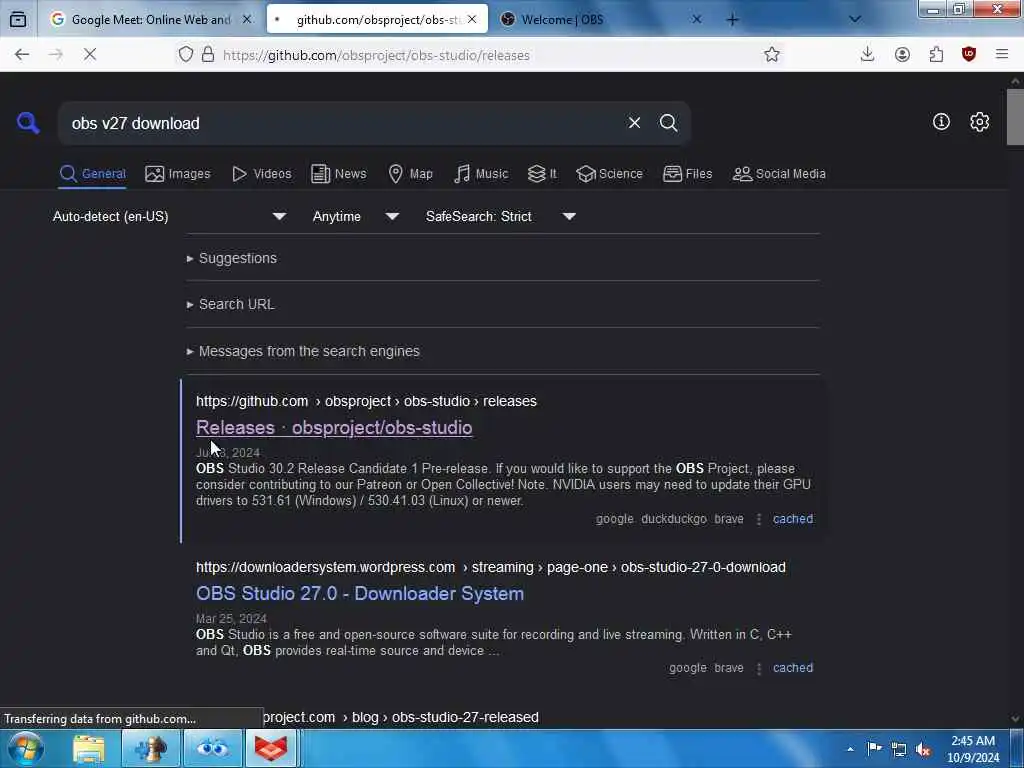Open Firefox View tabs overview icon
The height and width of the screenshot is (768, 1024).
tap(18, 20)
